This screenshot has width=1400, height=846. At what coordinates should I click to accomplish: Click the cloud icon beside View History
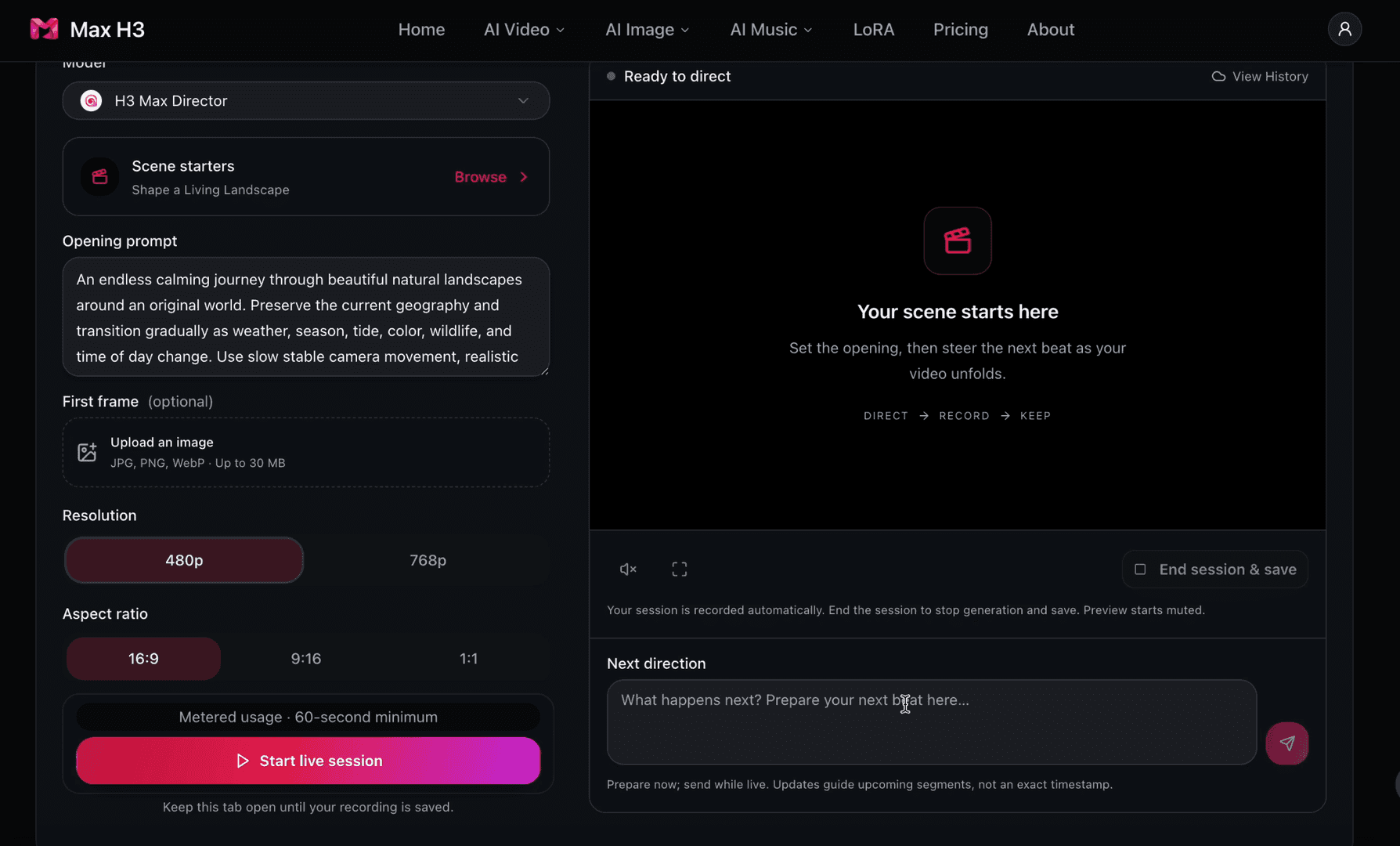click(x=1218, y=77)
